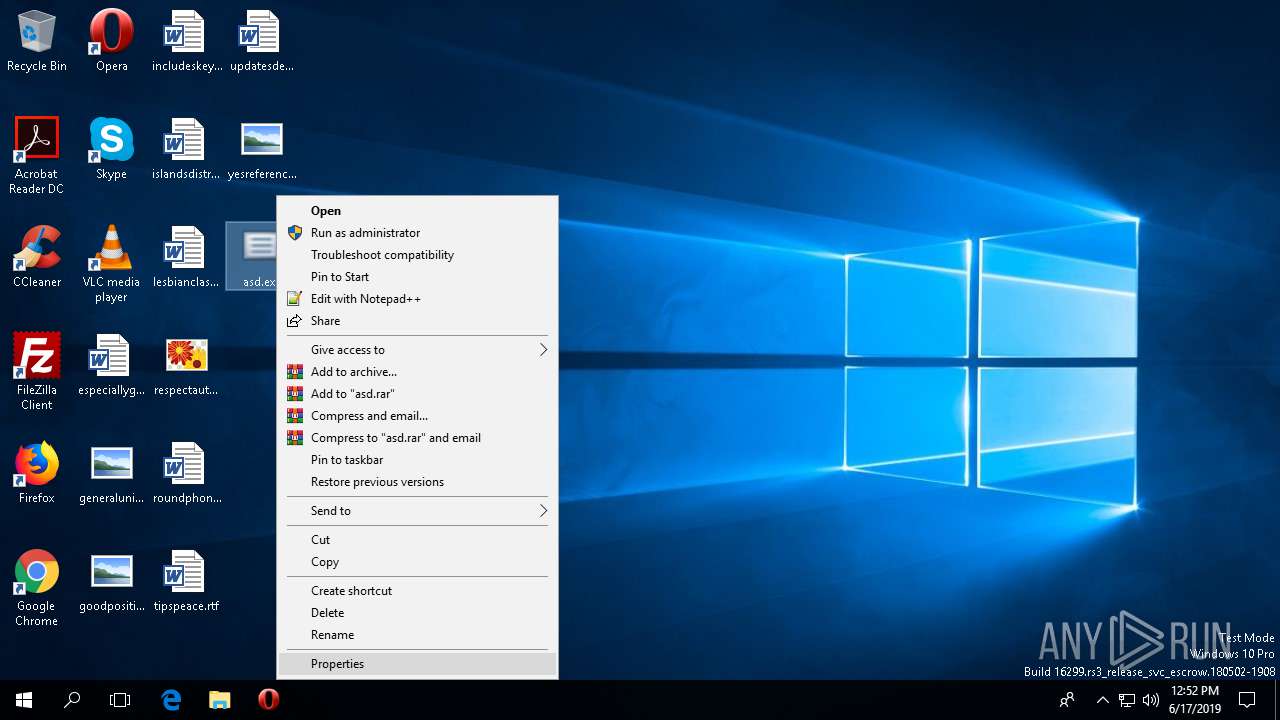1280x720 pixels.
Task: Choose Edit with Notepad++
Action: click(417, 299)
